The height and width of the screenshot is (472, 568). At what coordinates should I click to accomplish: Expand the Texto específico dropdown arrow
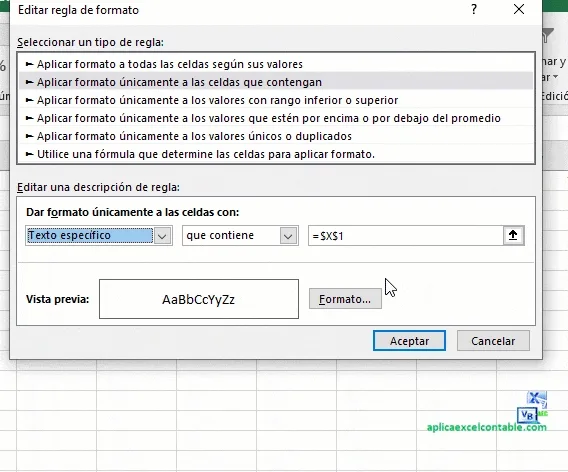click(x=162, y=236)
